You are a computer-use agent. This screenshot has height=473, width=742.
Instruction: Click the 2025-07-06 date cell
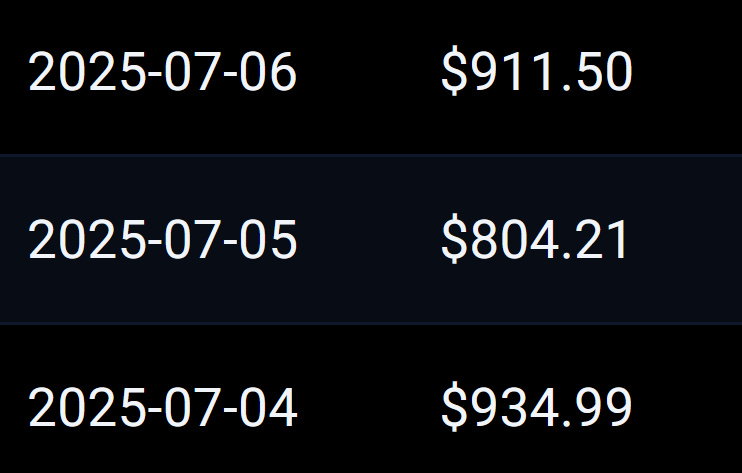[162, 73]
